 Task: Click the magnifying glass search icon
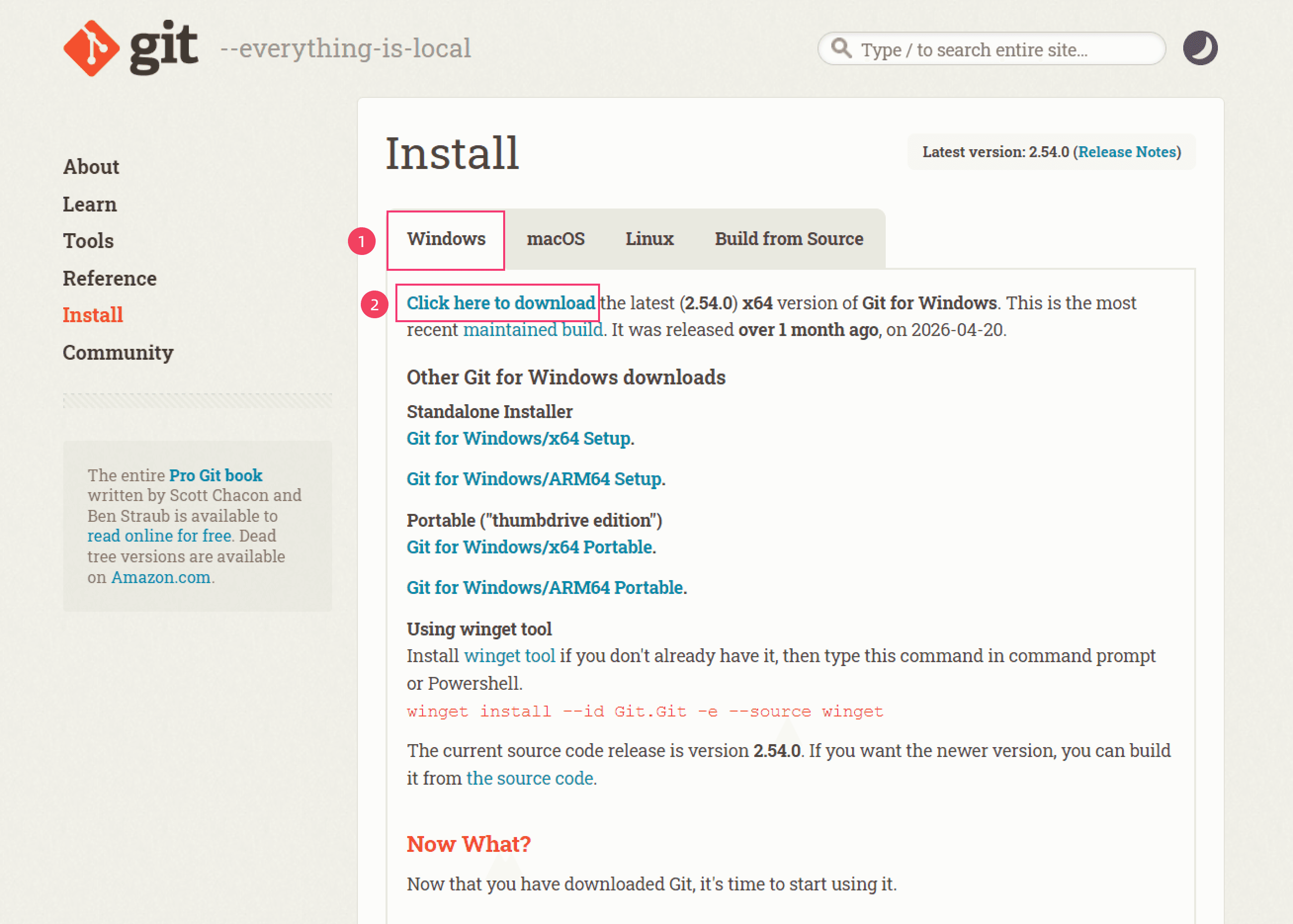841,48
